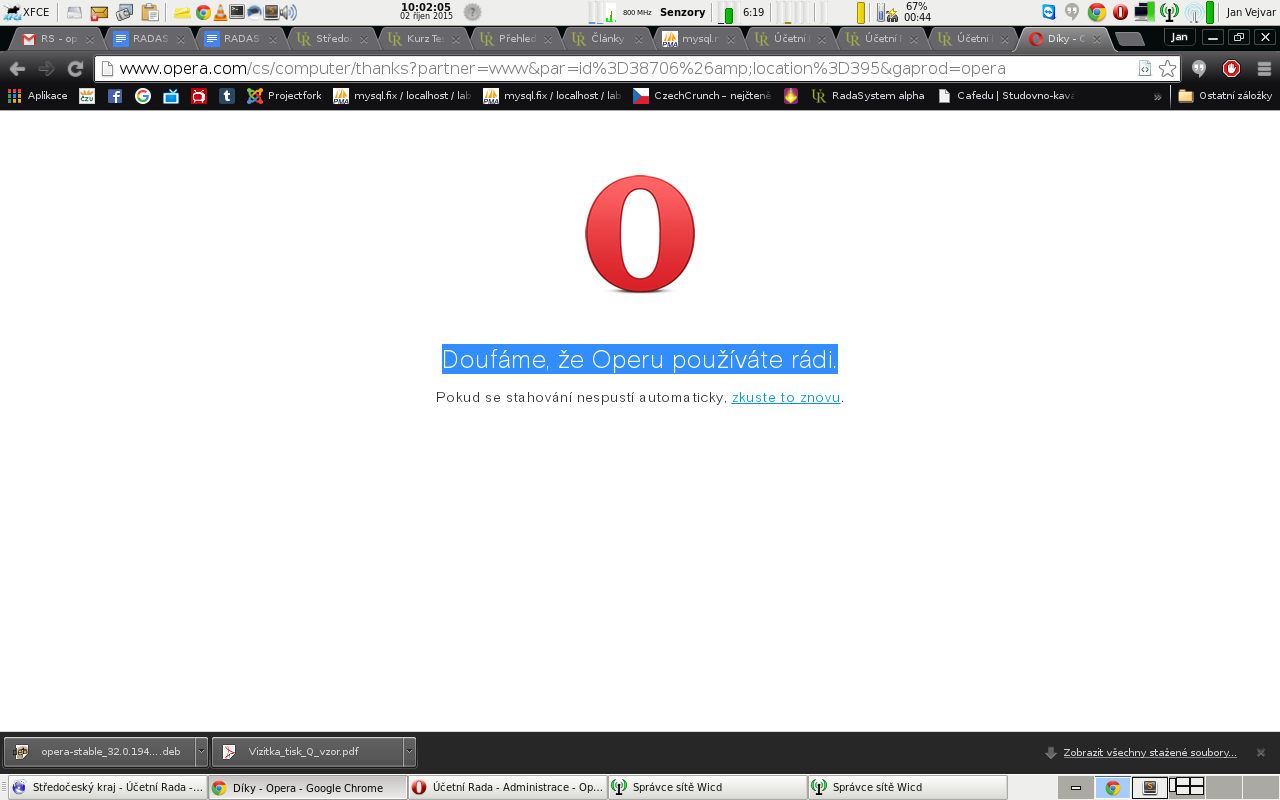Click the workspace switcher grid in bottom panel

(1187, 787)
